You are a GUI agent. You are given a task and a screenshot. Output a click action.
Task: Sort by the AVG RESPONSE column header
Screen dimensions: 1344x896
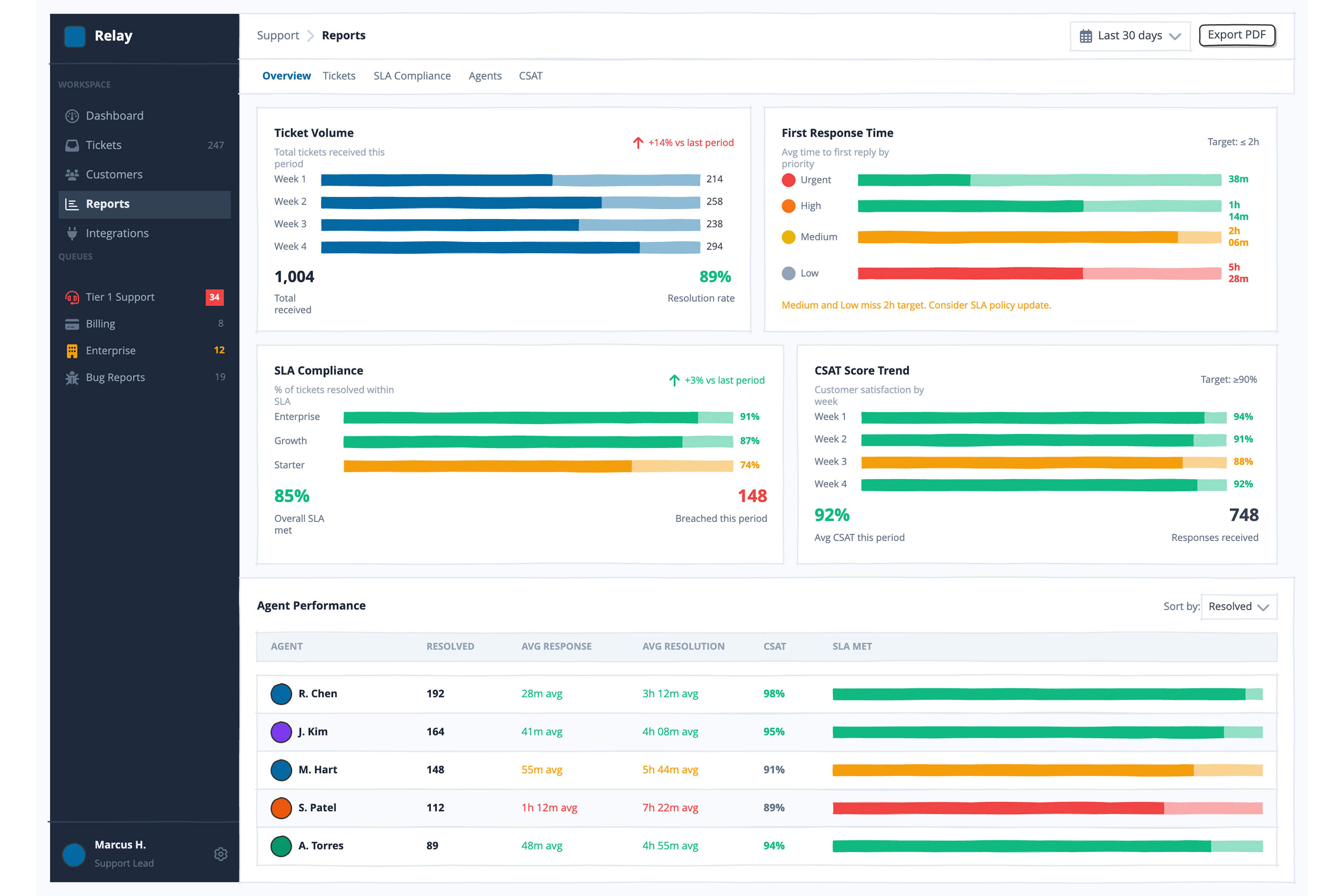click(556, 647)
